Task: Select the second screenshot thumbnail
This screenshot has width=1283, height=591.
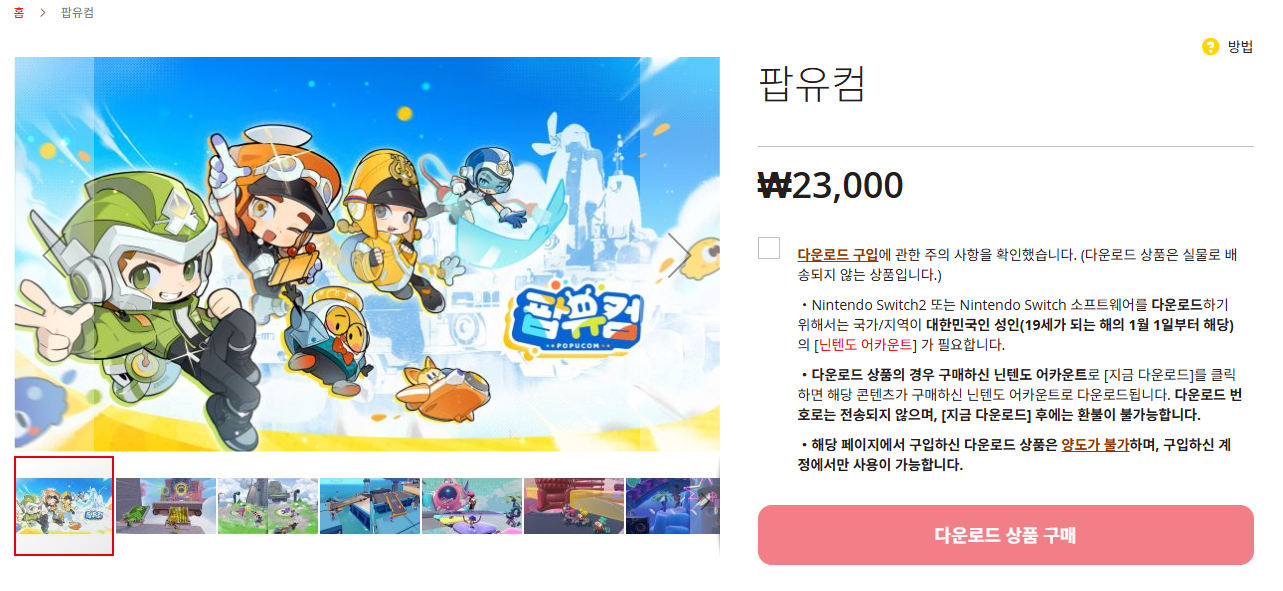Action: 166,506
